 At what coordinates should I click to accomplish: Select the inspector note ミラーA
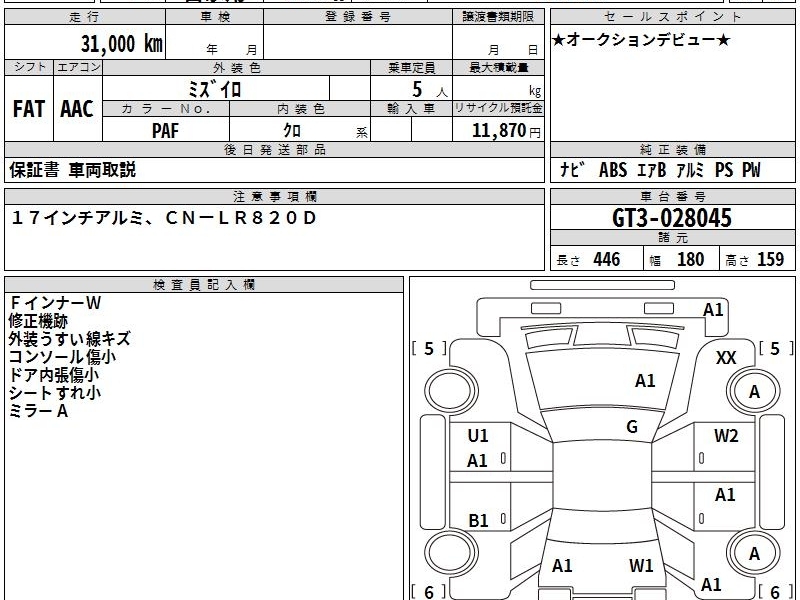(x=38, y=411)
